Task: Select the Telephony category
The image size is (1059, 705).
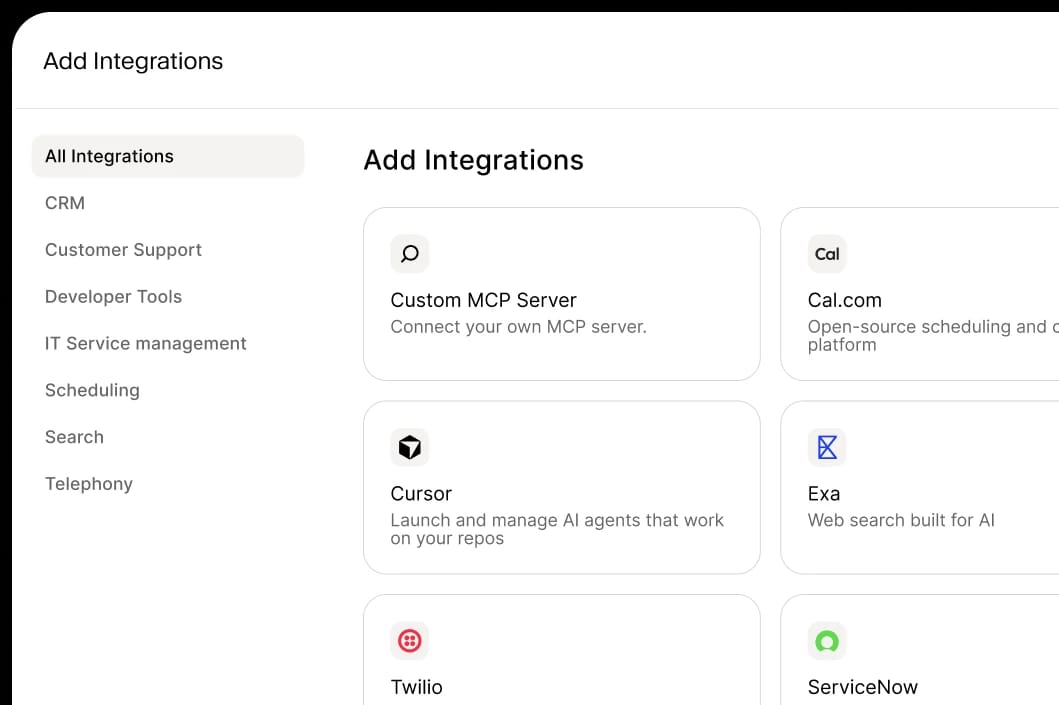Action: click(89, 484)
